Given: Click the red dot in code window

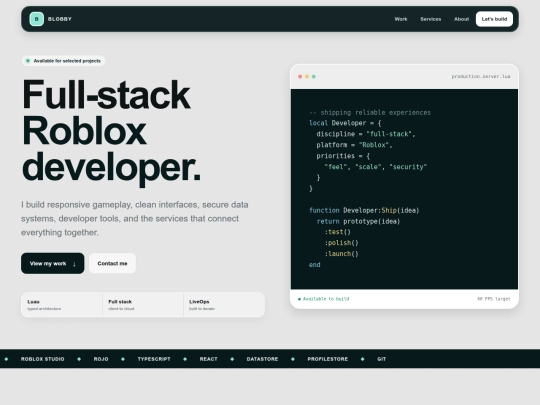Looking at the screenshot, I should [x=300, y=76].
